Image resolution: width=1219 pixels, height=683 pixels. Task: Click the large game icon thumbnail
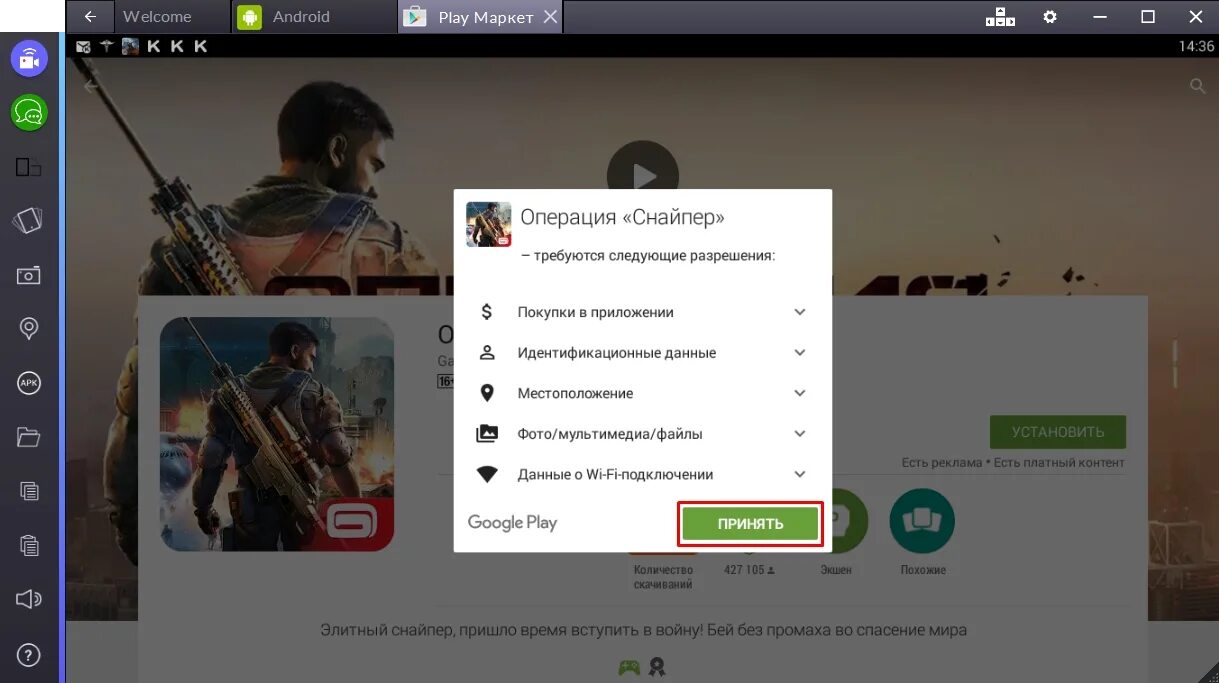[x=277, y=434]
